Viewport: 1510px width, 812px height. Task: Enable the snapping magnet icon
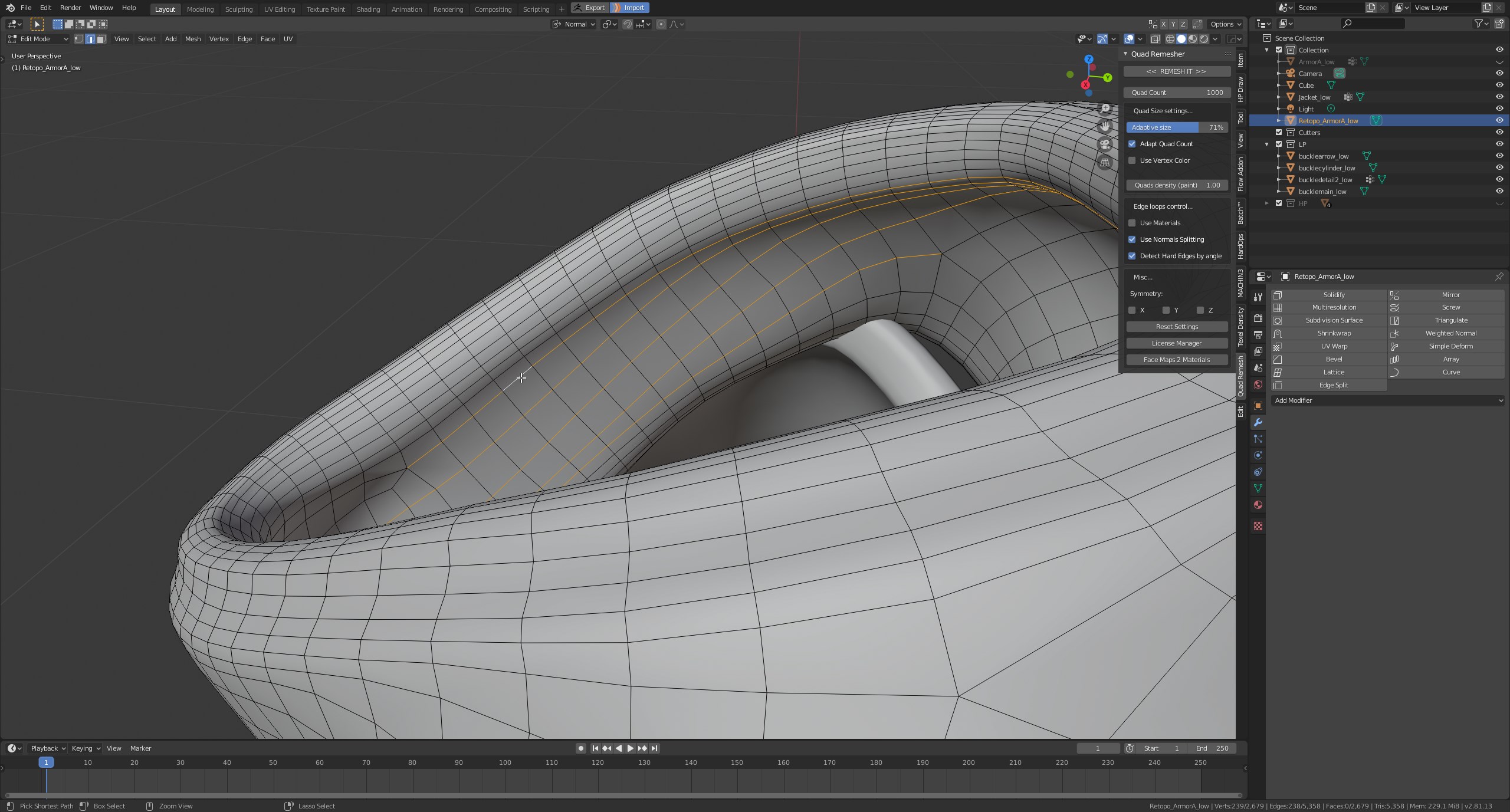click(x=627, y=24)
